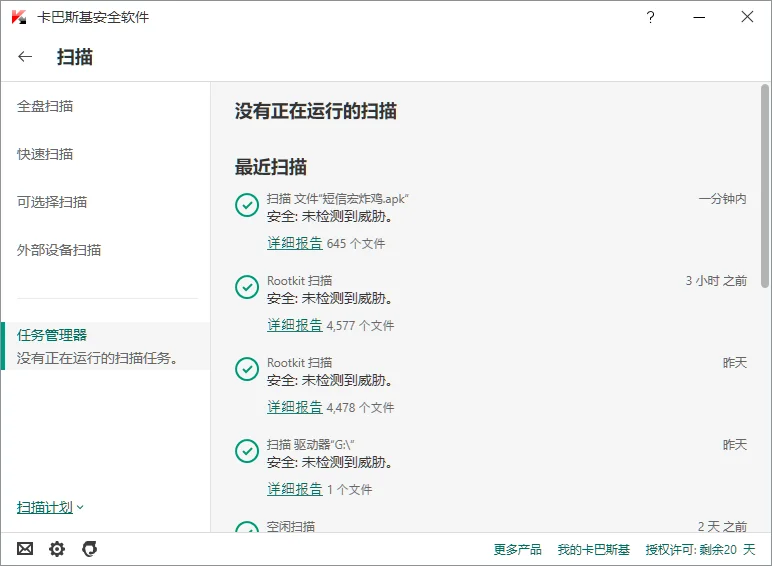The image size is (772, 566).
Task: Click the 3 小时 之前 timestamp
Action: 716,281
